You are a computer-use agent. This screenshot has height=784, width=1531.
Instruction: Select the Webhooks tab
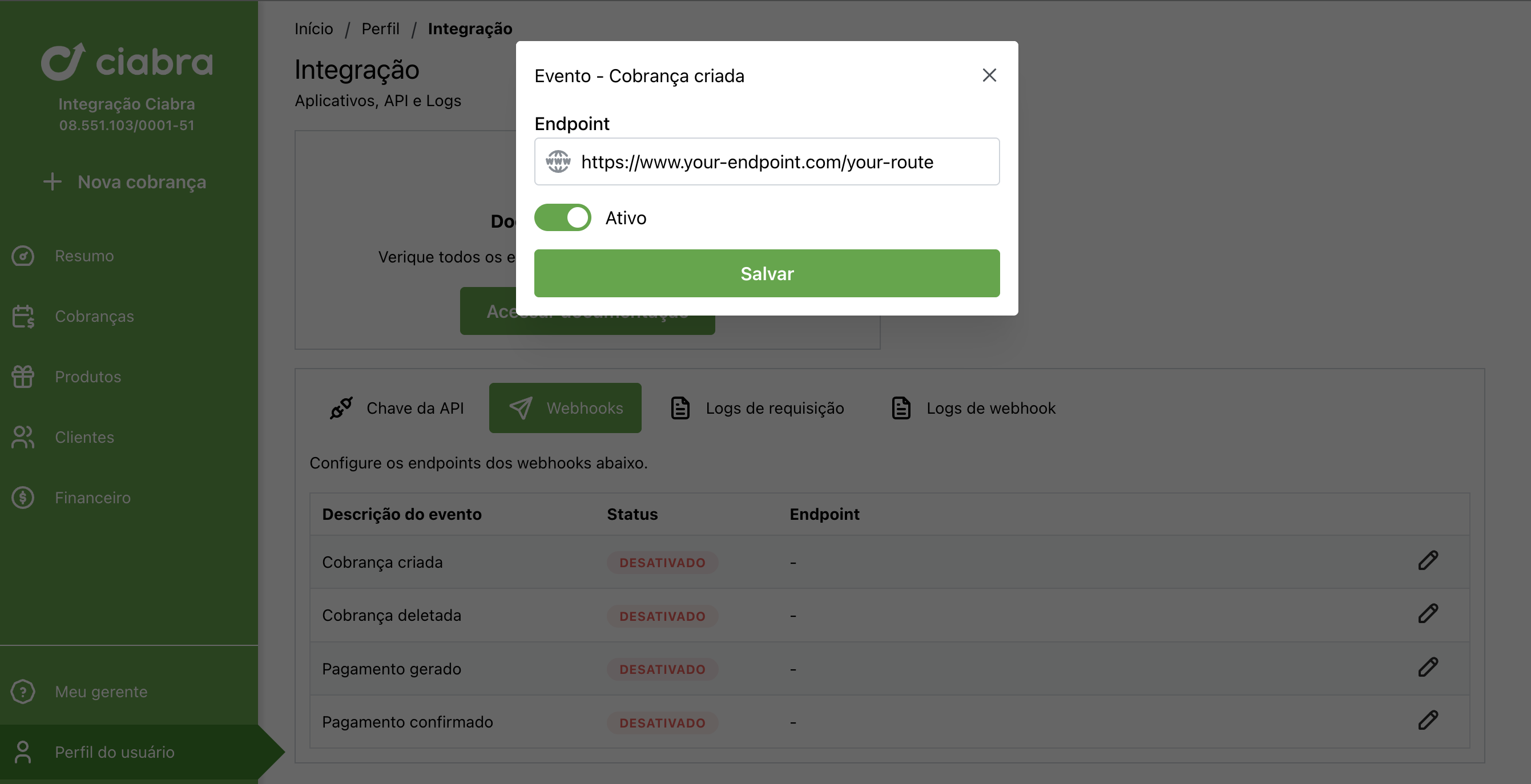click(565, 408)
